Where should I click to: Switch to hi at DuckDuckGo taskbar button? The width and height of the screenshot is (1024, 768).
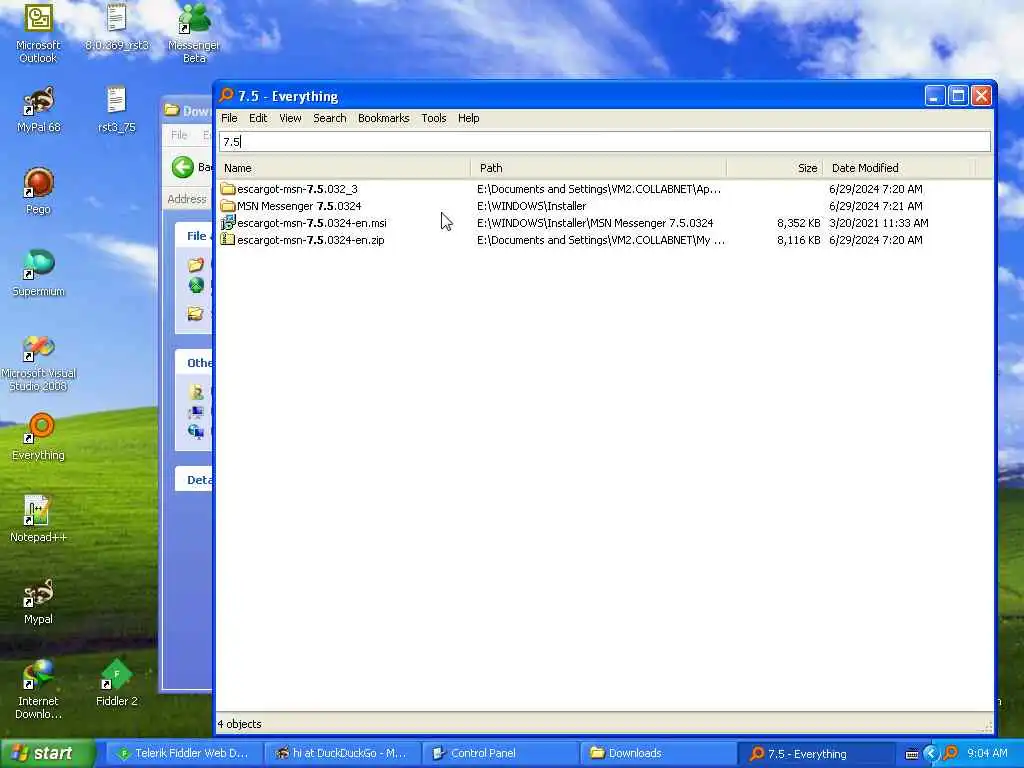coord(344,754)
